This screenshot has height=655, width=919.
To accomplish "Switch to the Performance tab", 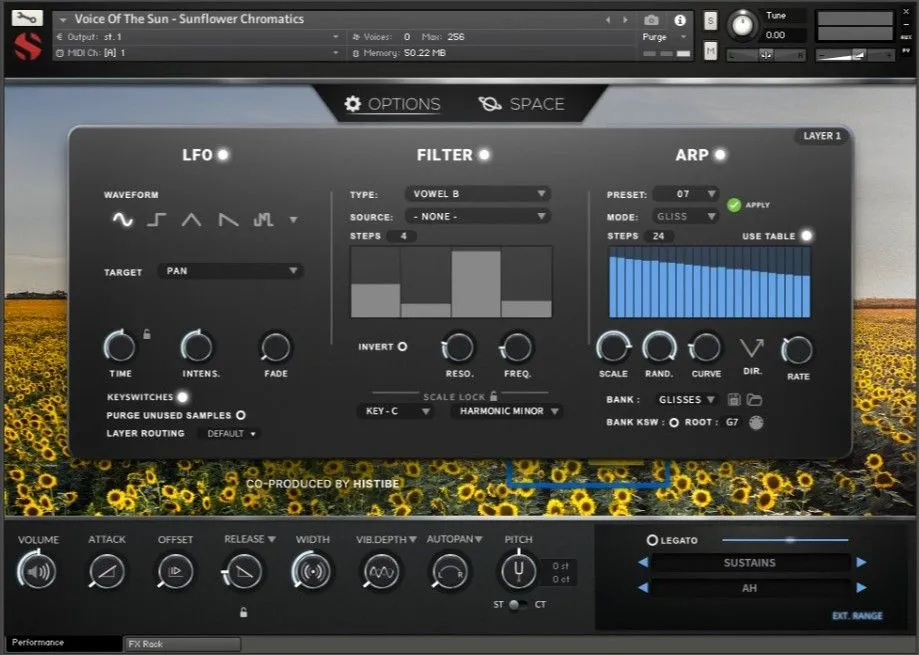I will coord(63,643).
